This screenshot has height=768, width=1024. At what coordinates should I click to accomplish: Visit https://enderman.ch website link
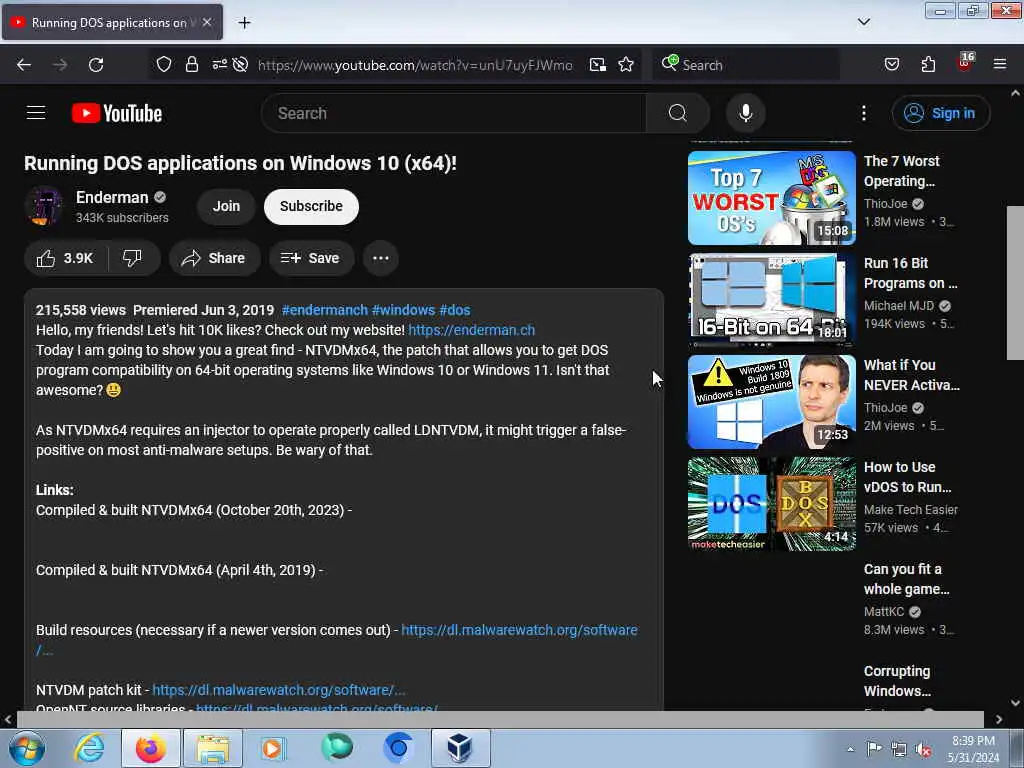(x=472, y=330)
